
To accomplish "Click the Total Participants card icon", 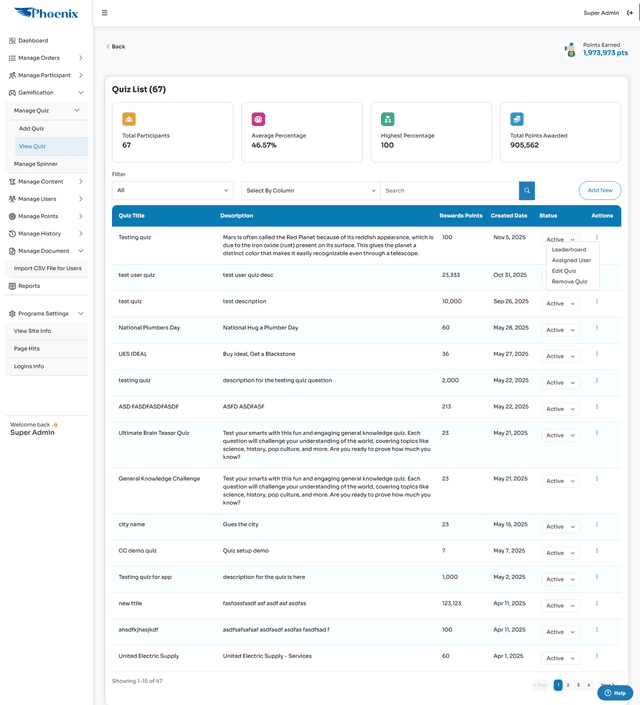I will pyautogui.click(x=129, y=119).
